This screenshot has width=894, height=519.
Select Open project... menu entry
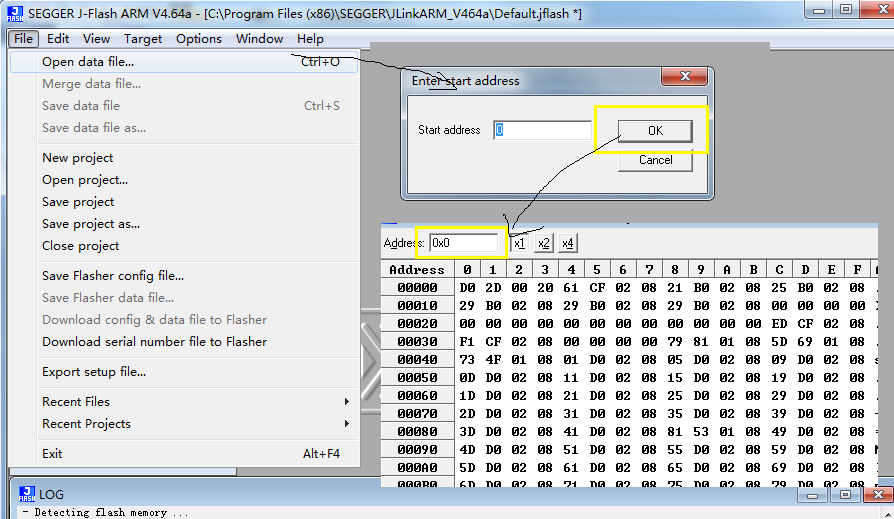click(x=184, y=180)
